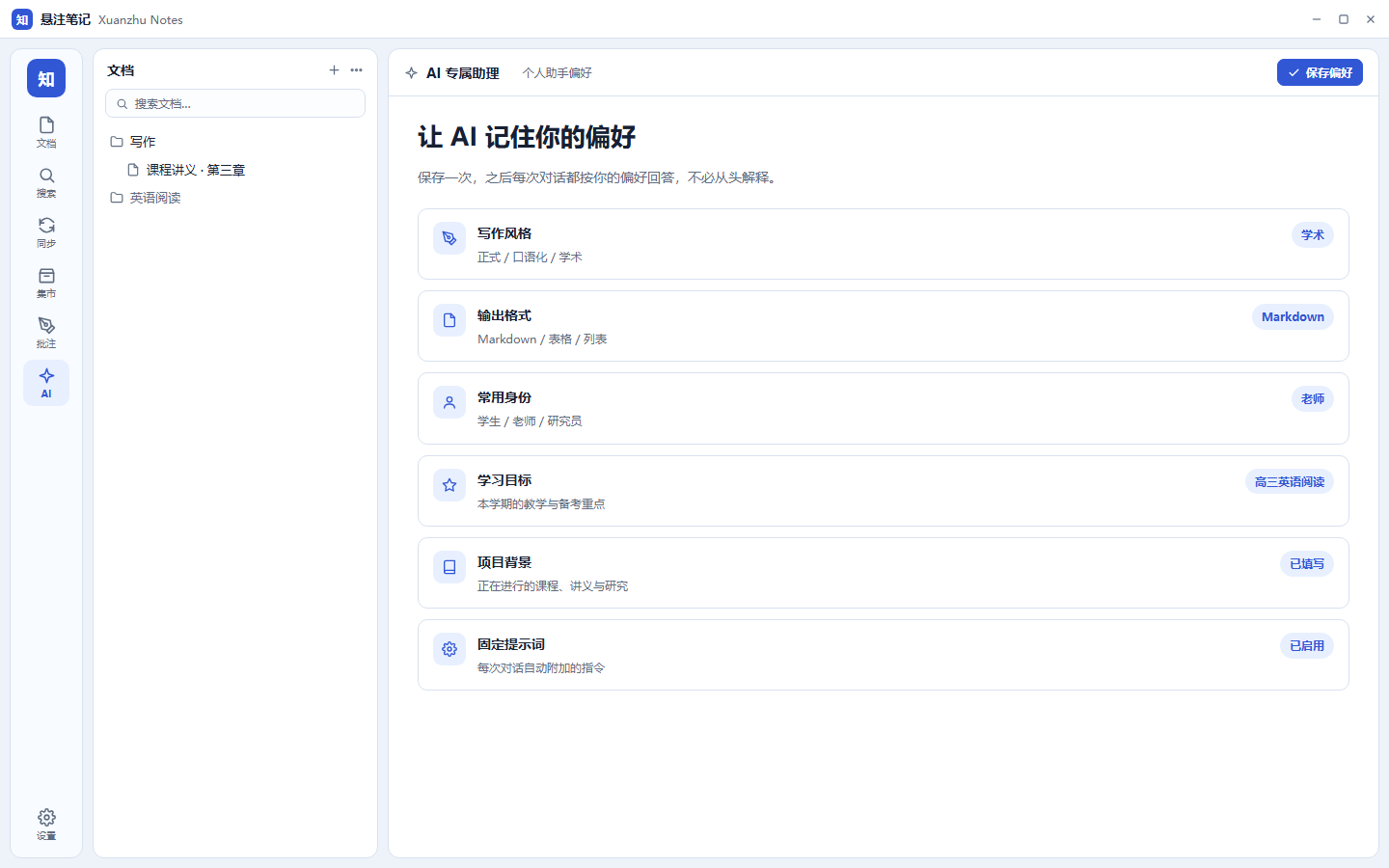Switch to AI 专属助理 tab
This screenshot has height=868, width=1389.
pos(463,73)
